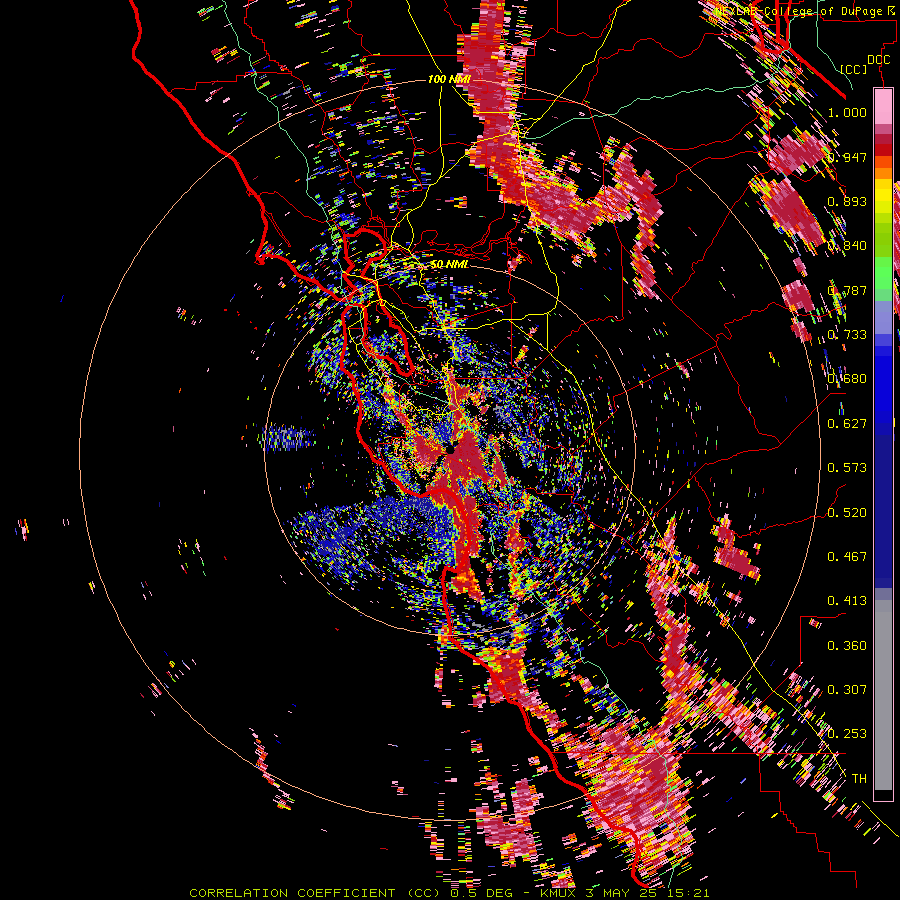900x900 pixels.
Task: Pick the light pink top color bar segment
Action: [x=883, y=106]
